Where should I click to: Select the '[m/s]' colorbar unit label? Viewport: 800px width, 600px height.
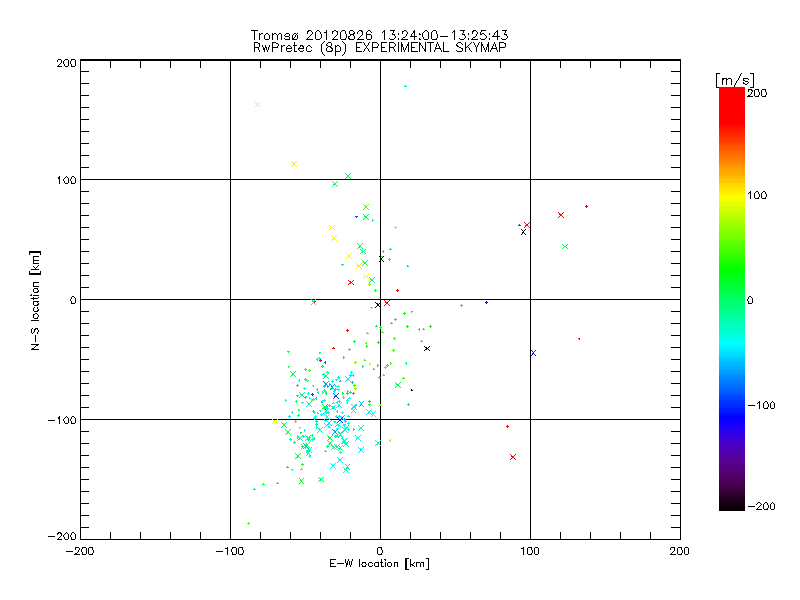click(734, 80)
